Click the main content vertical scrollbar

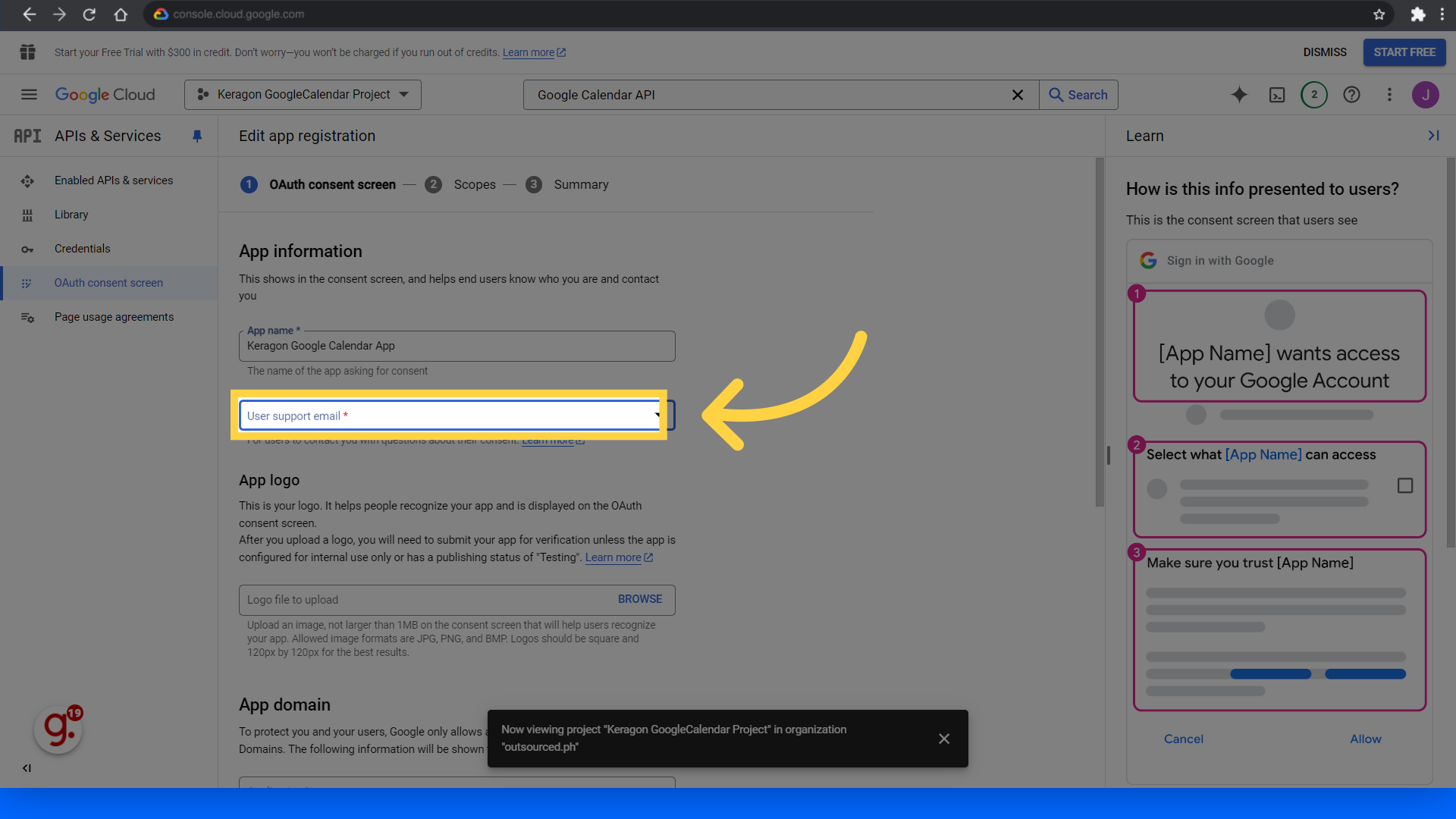tap(1100, 332)
